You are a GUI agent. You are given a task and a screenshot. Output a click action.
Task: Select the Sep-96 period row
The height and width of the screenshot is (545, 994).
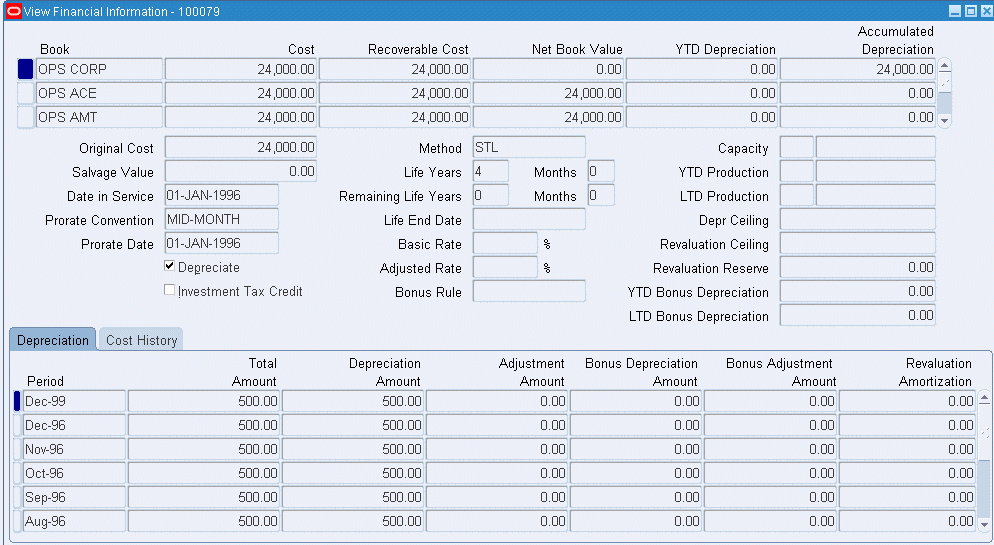coord(74,497)
